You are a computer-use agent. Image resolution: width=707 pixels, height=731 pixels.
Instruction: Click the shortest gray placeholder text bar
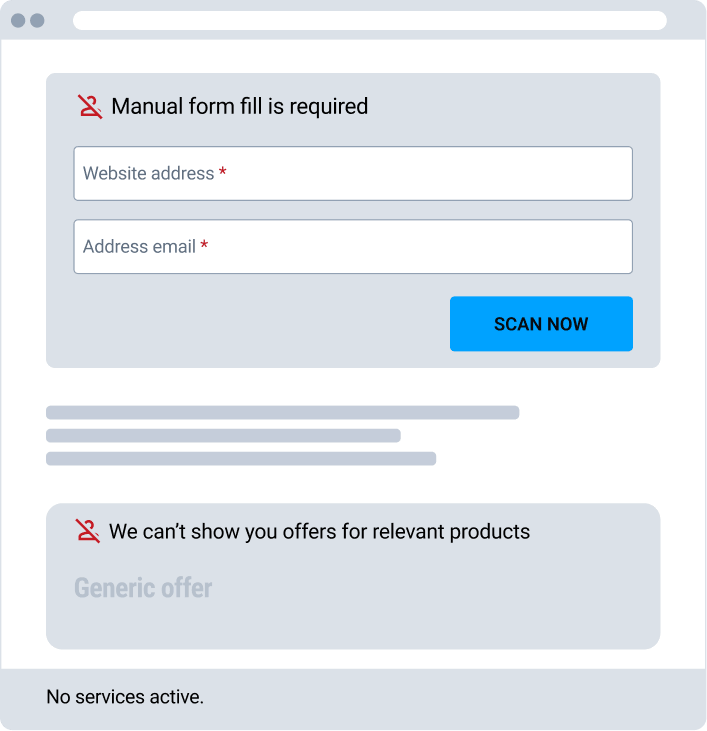223,435
